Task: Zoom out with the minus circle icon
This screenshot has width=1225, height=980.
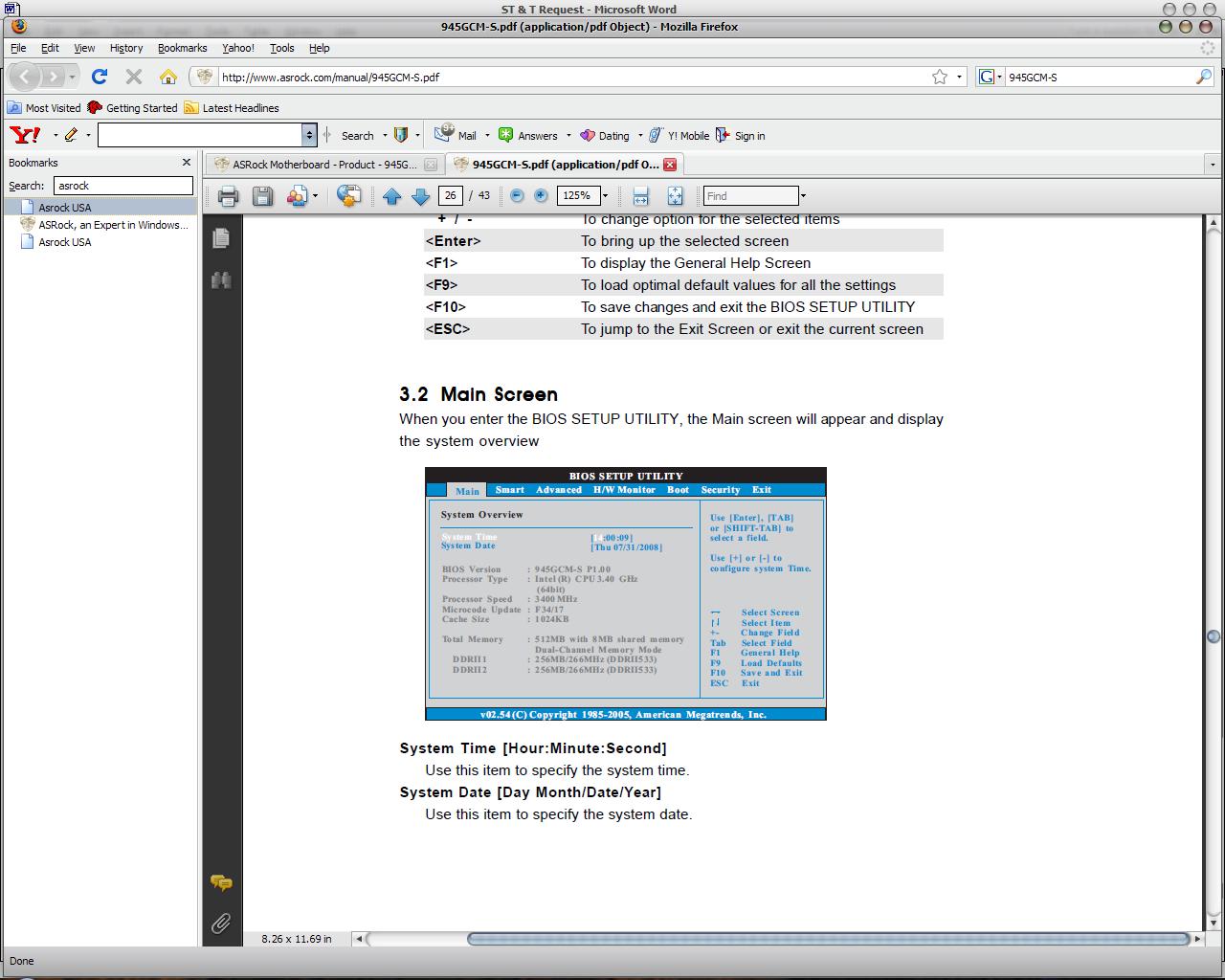Action: pos(517,195)
